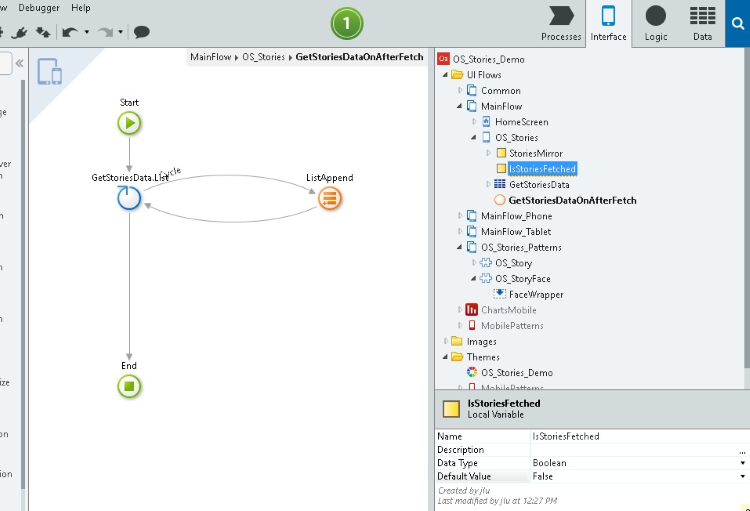Click the OS_Stories breadcrumb link
This screenshot has height=511, width=750.
pos(264,57)
